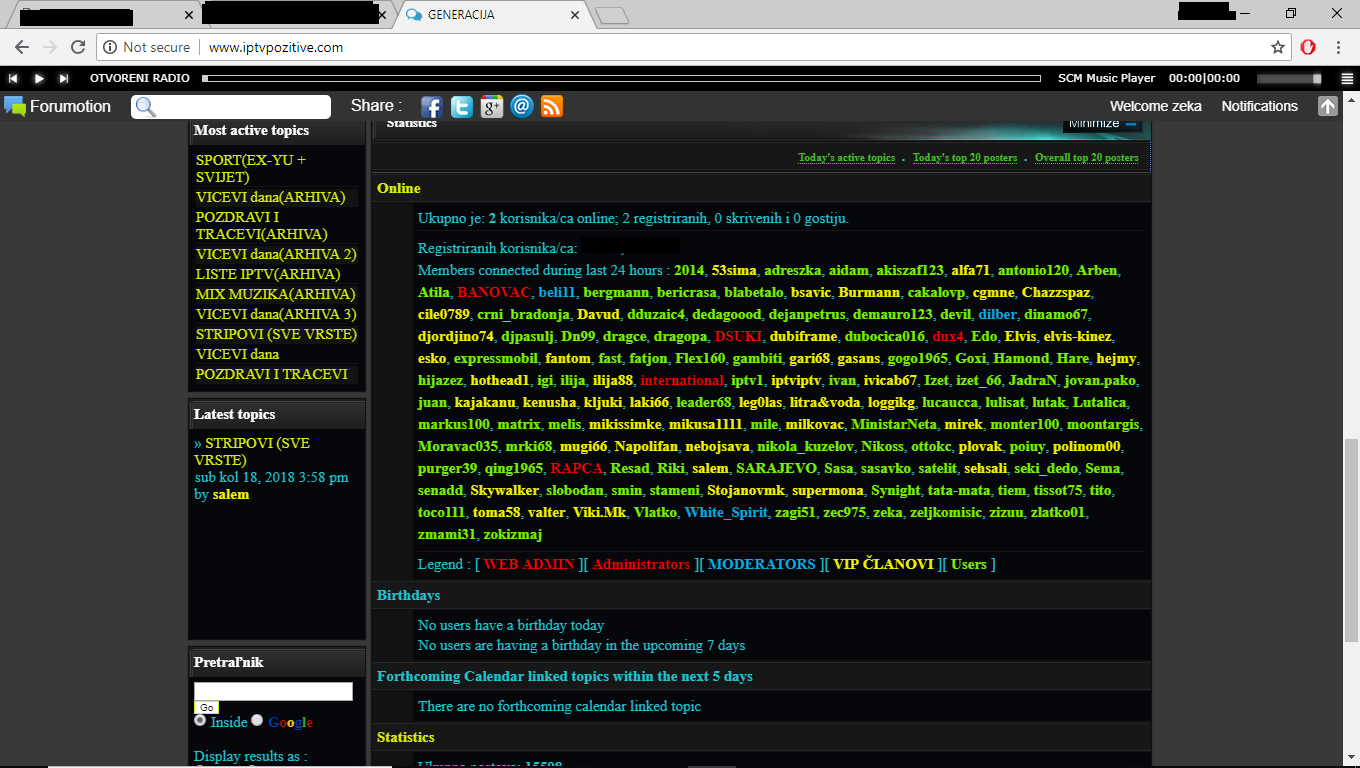Open the music player playlist menu icon
The image size is (1360, 768).
1347,78
